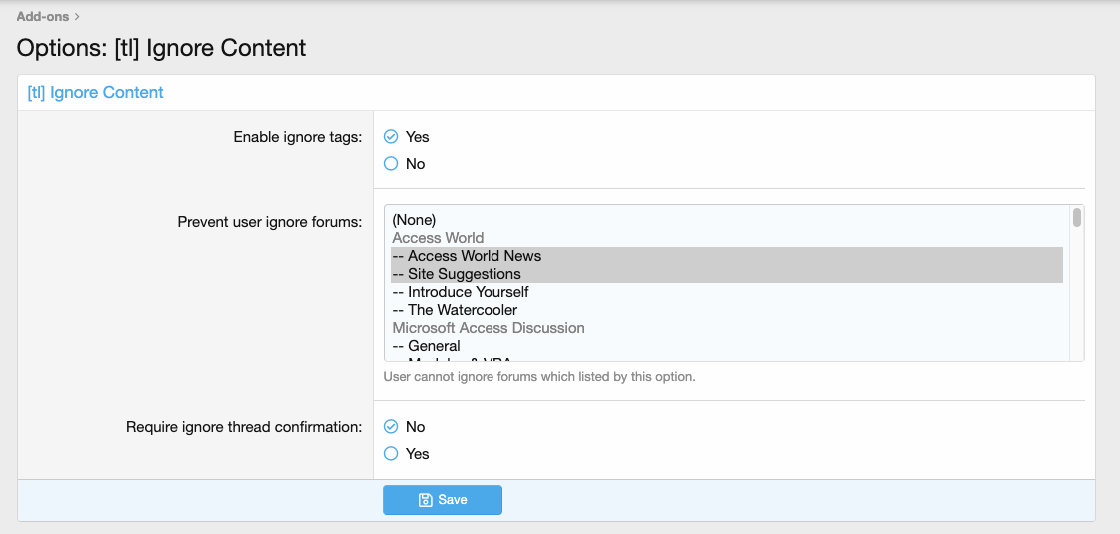Screen dimensions: 1120x534
Task: Click the floppy disk icon on Save
Action: coord(425,500)
